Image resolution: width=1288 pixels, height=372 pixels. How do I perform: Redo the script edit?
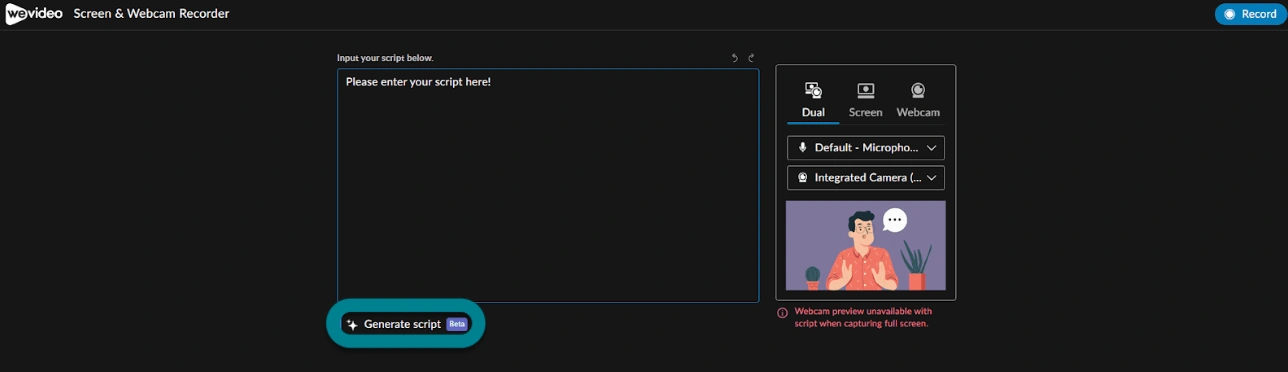point(751,58)
